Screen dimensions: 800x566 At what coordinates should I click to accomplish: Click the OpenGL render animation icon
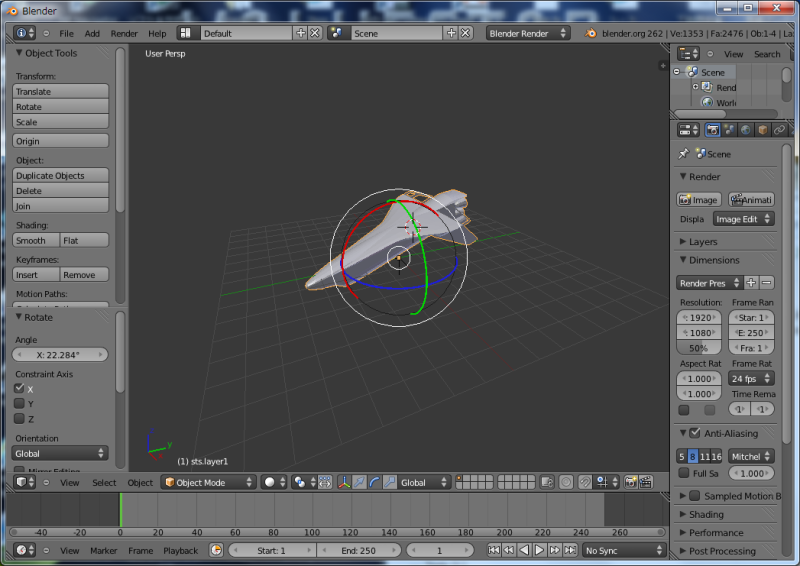pos(645,482)
